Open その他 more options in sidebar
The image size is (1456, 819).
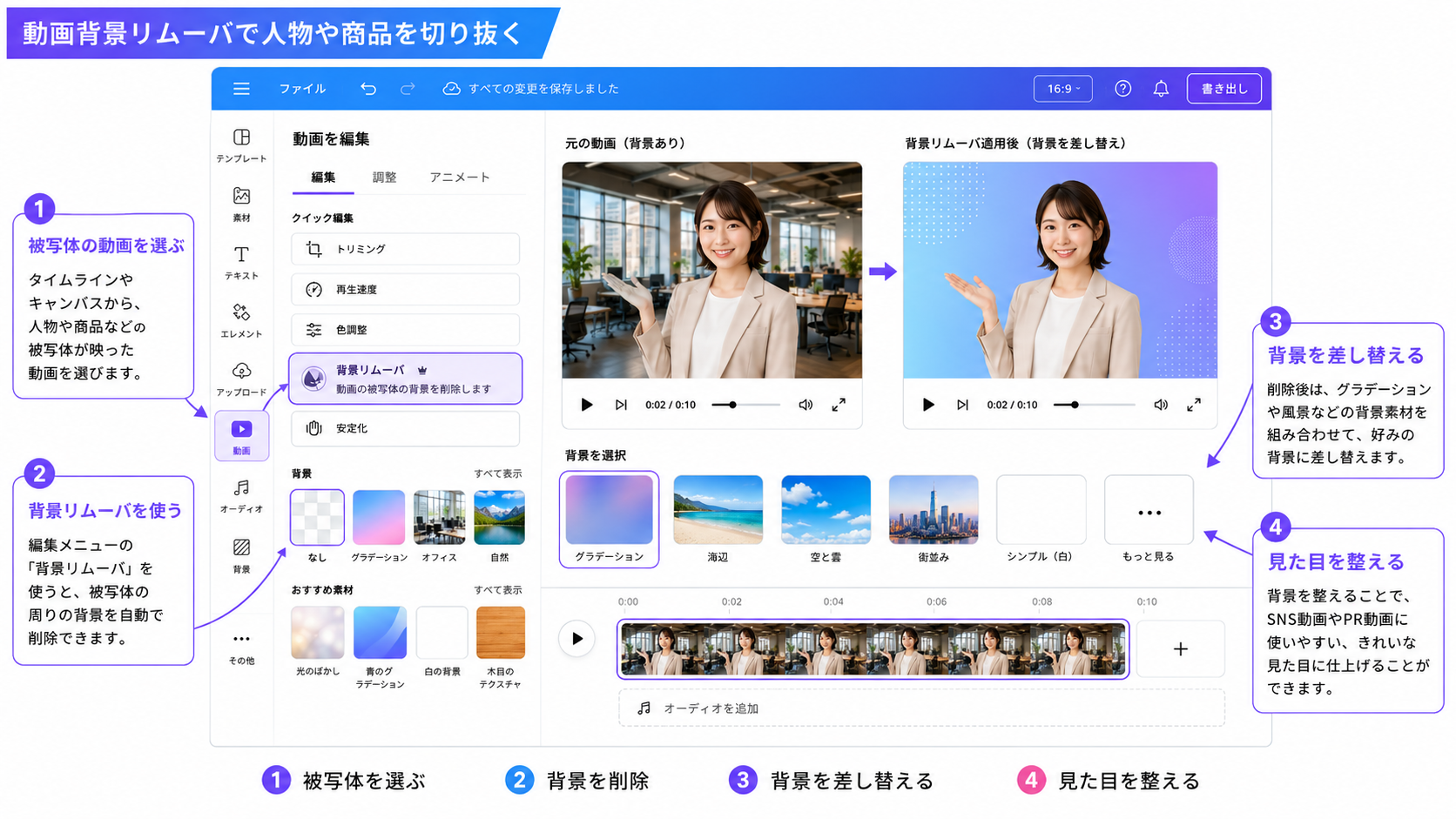241,649
